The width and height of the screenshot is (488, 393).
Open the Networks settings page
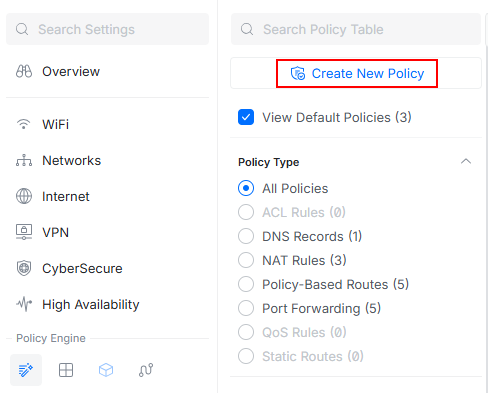pyautogui.click(x=71, y=160)
